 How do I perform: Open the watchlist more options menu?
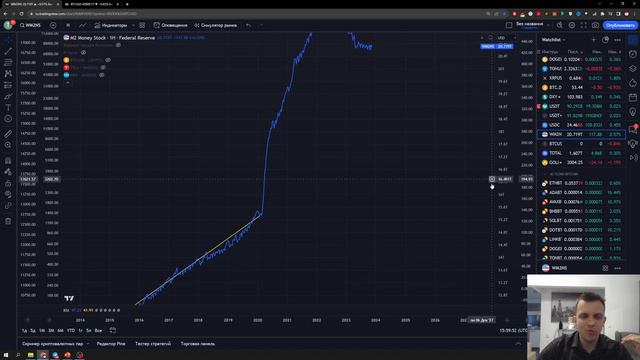tap(618, 40)
